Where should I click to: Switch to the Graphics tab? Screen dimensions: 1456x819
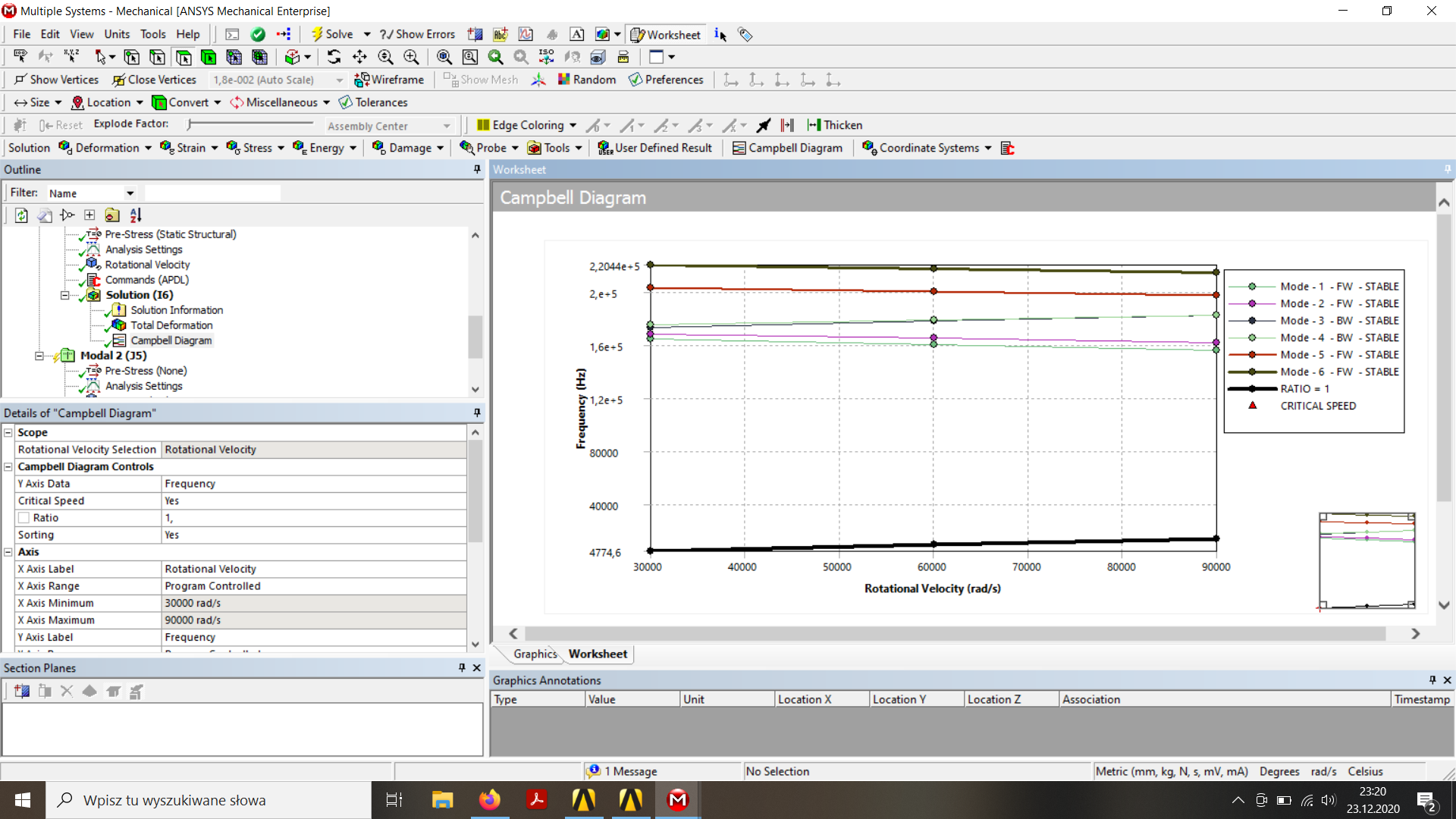click(x=535, y=654)
